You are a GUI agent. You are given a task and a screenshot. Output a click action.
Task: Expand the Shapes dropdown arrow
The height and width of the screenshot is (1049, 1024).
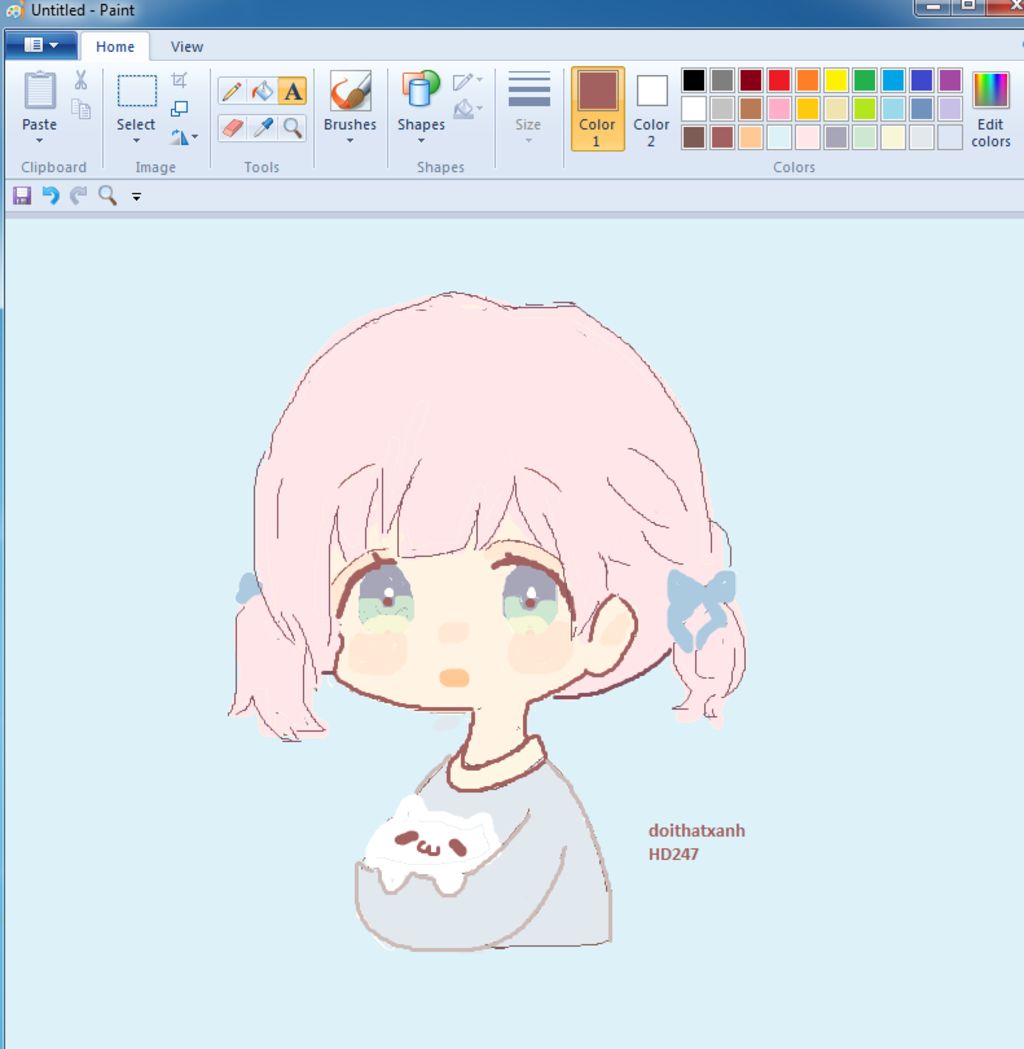[x=421, y=140]
